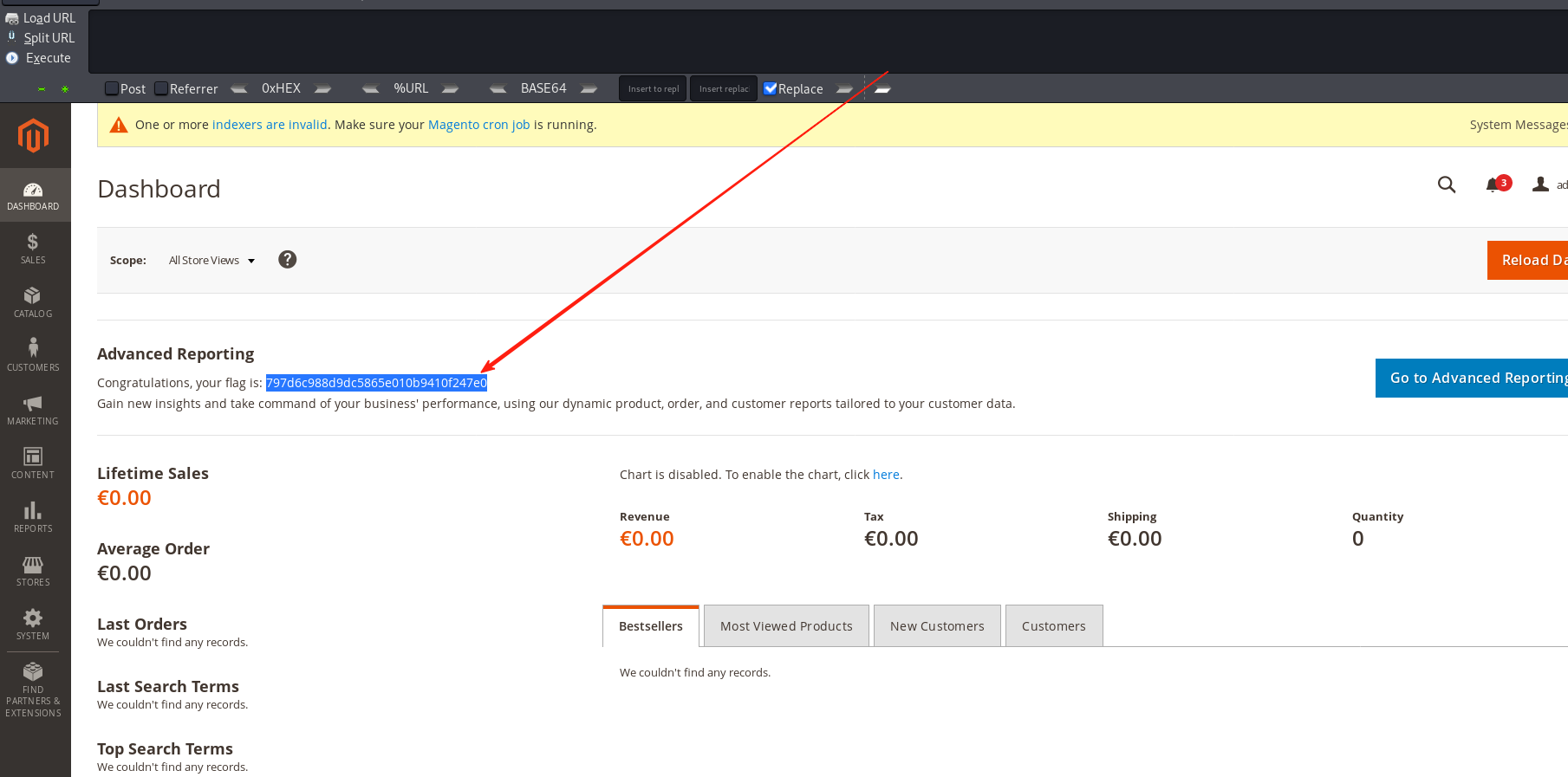Click Go to Advanced Reporting button
Image resolution: width=1568 pixels, height=777 pixels.
pyautogui.click(x=1474, y=379)
